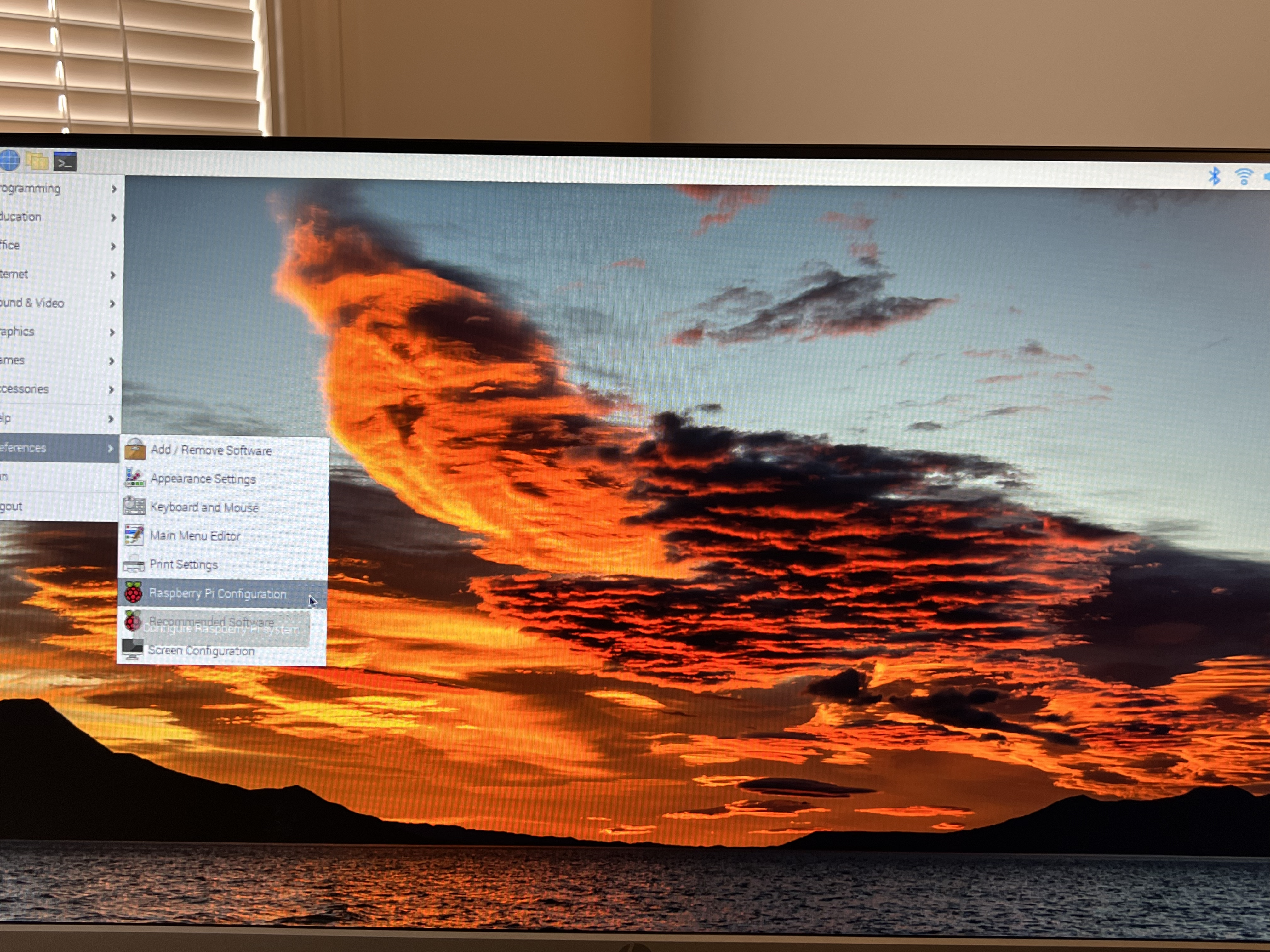Click the Print Settings printer icon
Image resolution: width=1270 pixels, height=952 pixels.
pos(134,564)
